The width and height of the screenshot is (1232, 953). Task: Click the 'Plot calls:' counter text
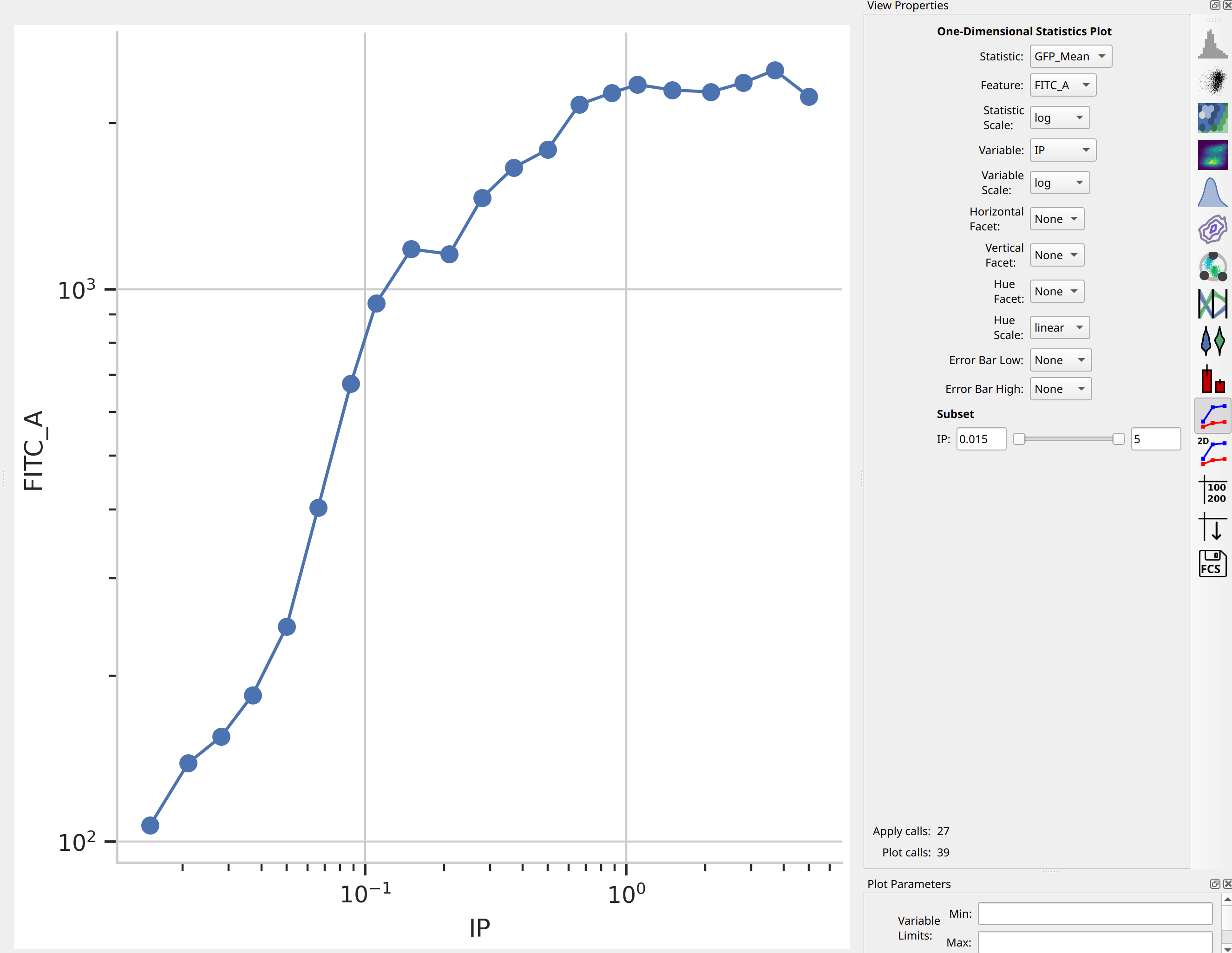[906, 853]
